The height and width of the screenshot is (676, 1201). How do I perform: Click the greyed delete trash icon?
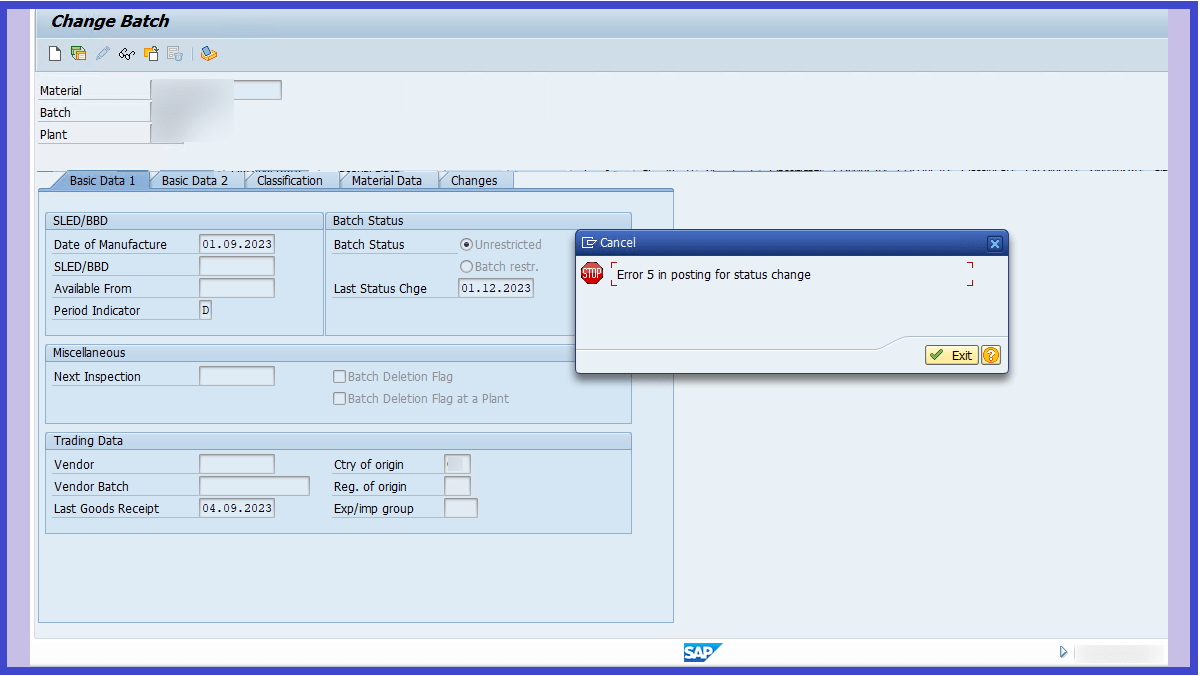click(175, 54)
